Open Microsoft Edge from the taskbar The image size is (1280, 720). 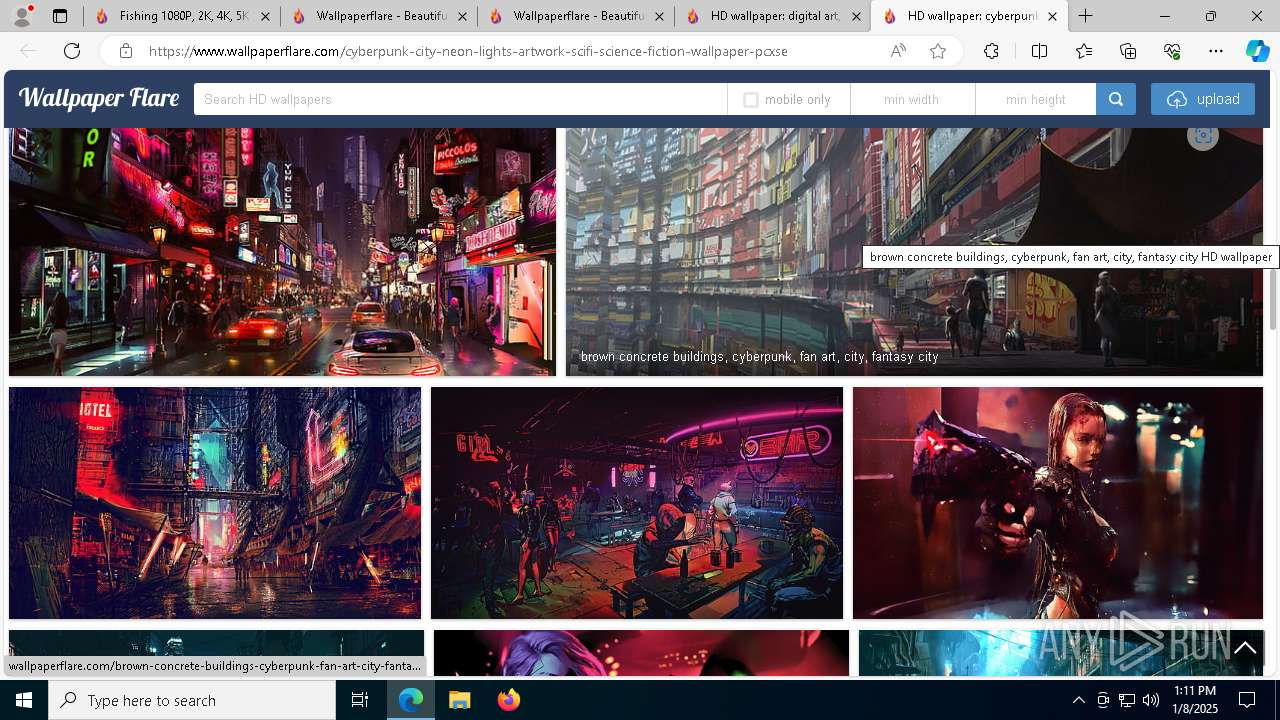tap(411, 700)
